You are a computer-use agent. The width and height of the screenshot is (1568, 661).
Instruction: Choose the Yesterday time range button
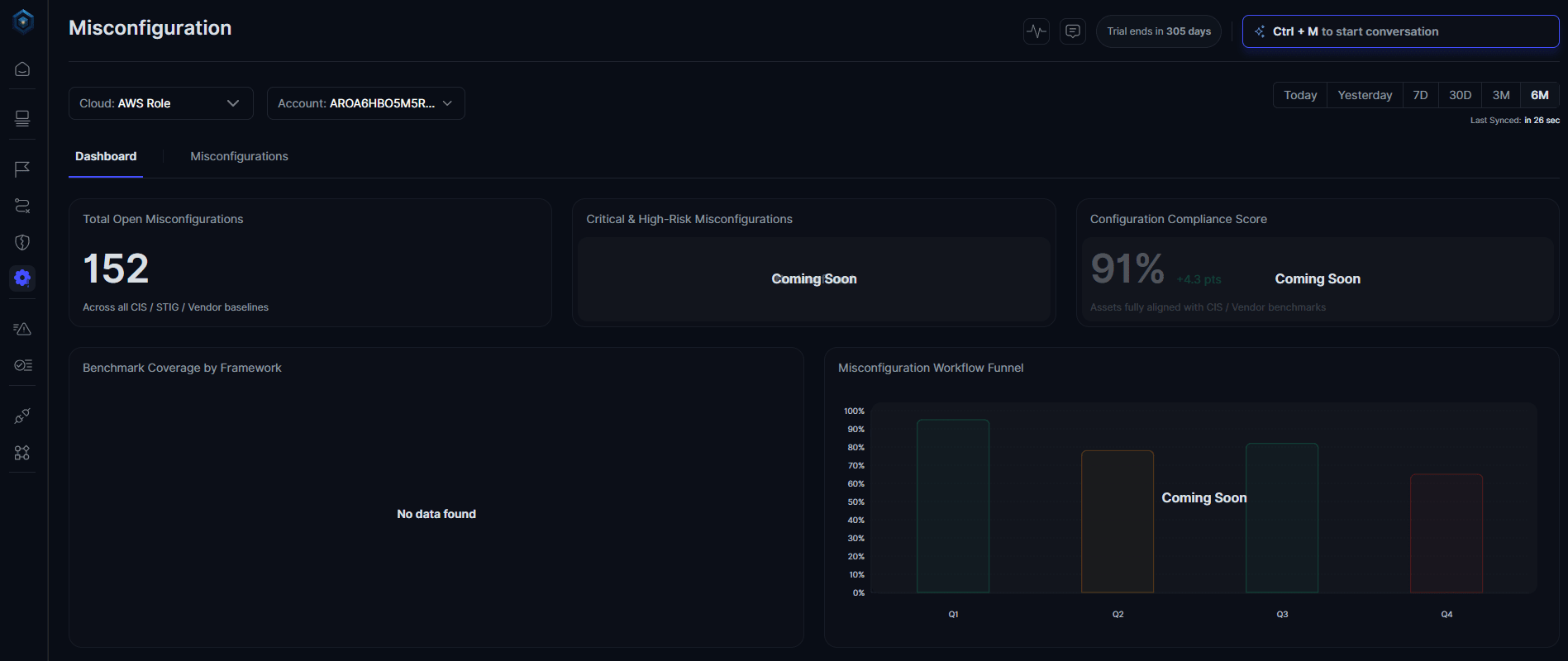(x=1365, y=95)
